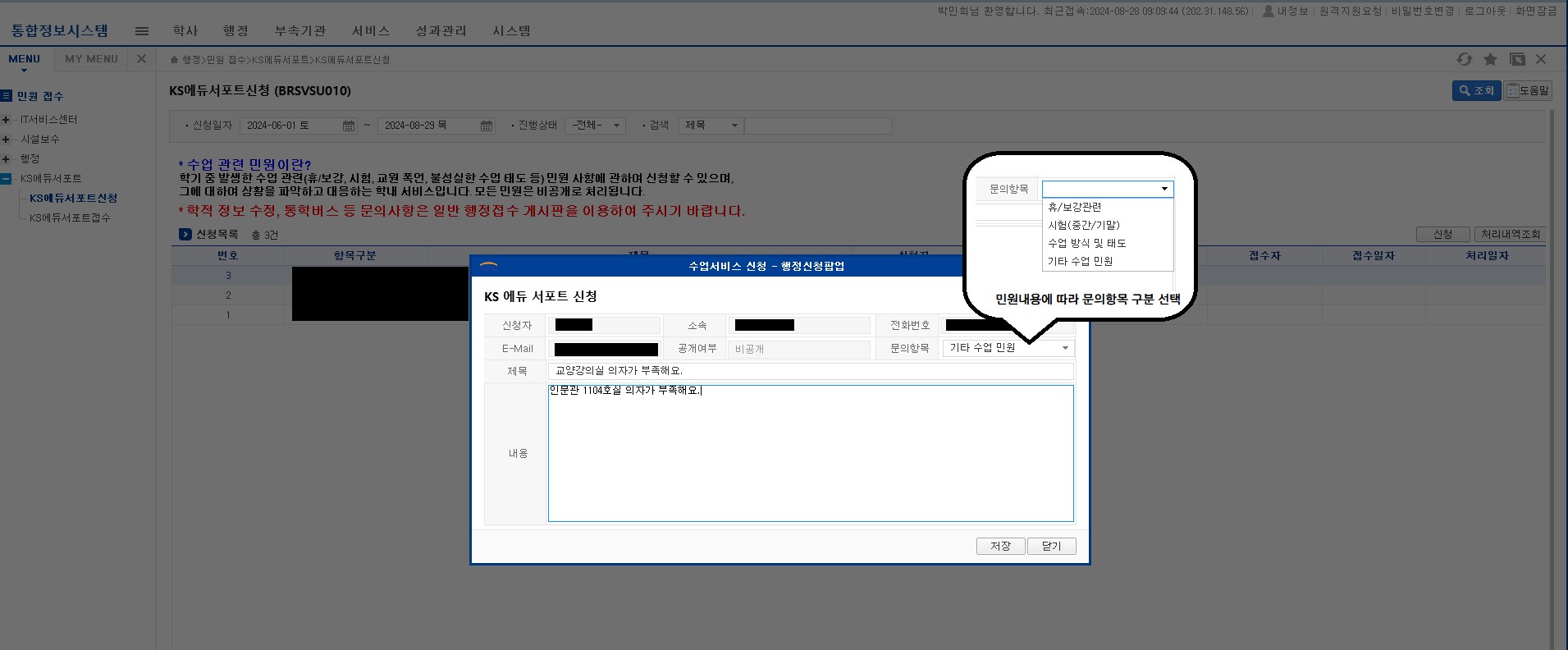Image resolution: width=1568 pixels, height=650 pixels.
Task: Click the 로그아웃 link
Action: point(1485,11)
